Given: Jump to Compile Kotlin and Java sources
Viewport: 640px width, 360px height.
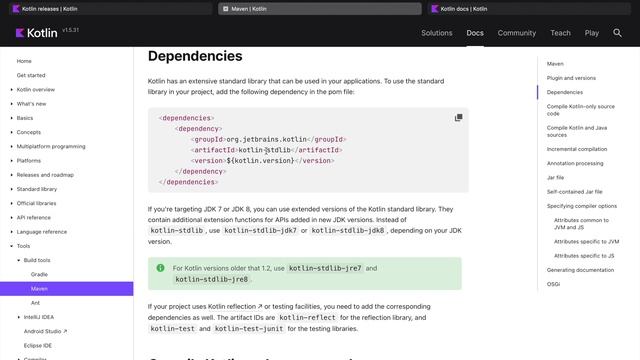Looking at the screenshot, I should (577, 131).
